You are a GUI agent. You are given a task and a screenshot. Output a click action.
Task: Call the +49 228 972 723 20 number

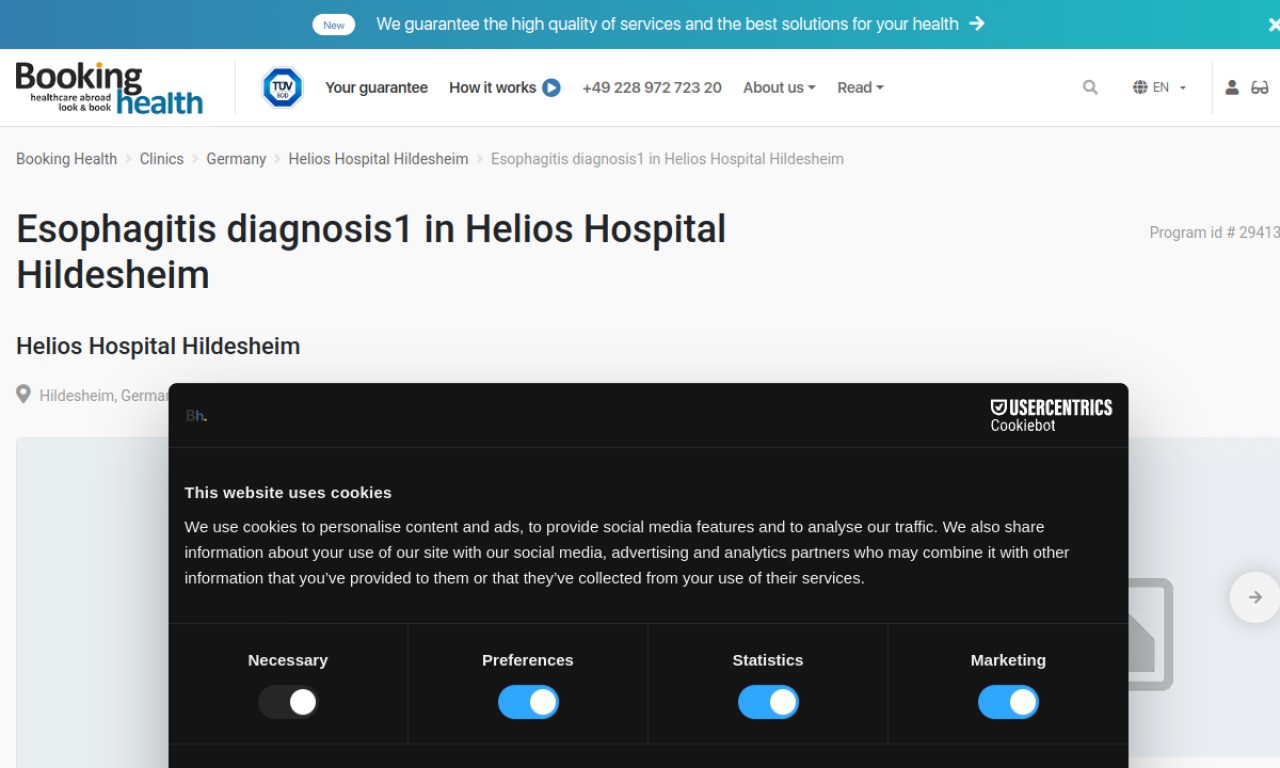652,88
